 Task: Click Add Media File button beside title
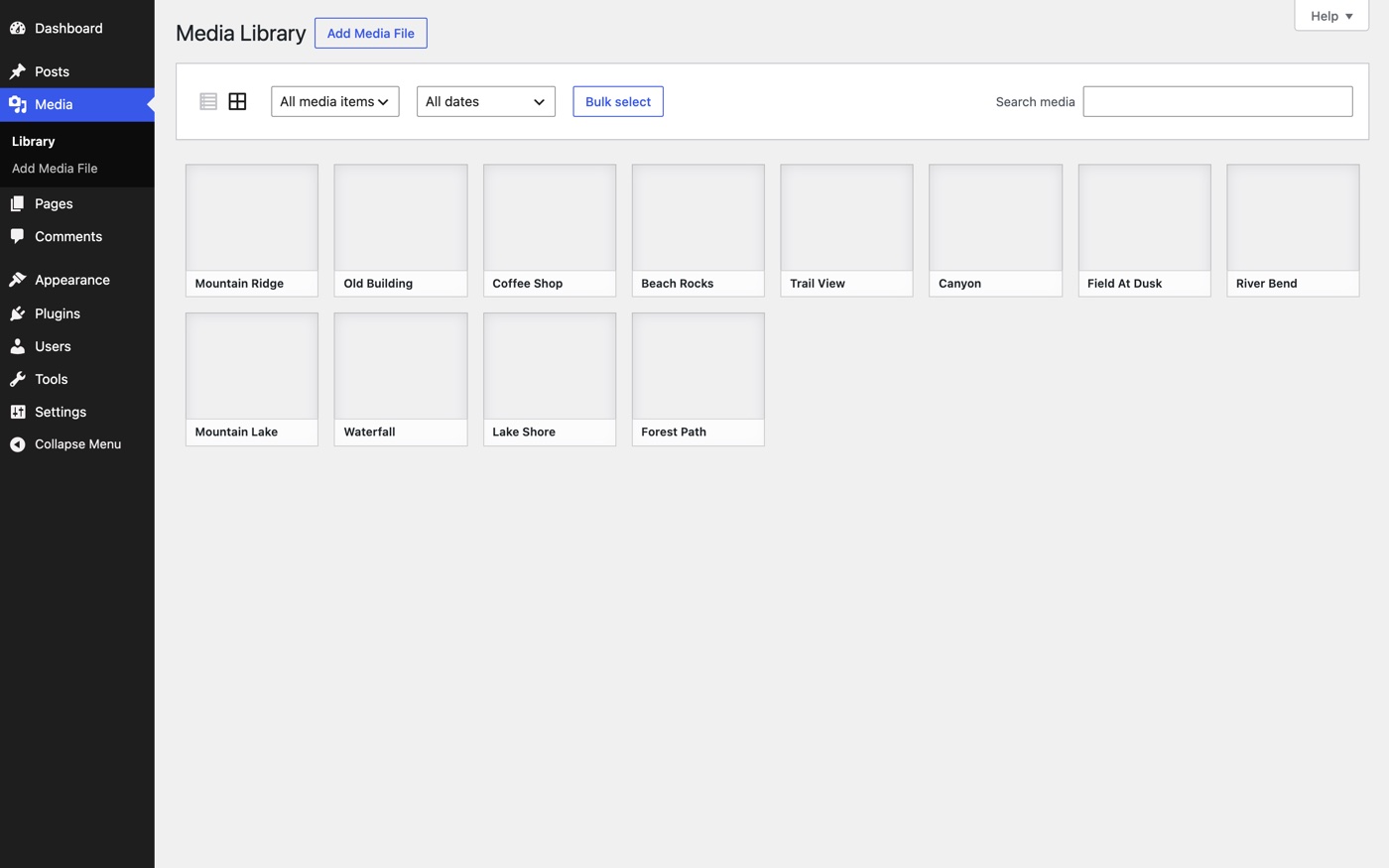pos(371,33)
